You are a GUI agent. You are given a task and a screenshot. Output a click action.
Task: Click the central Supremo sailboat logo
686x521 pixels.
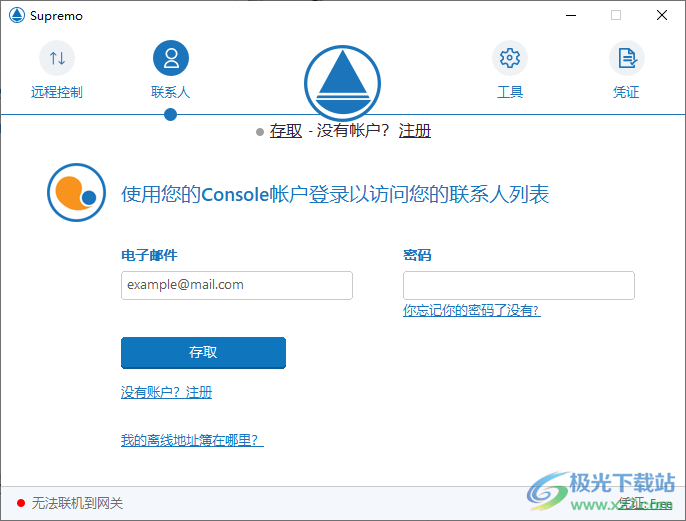343,83
